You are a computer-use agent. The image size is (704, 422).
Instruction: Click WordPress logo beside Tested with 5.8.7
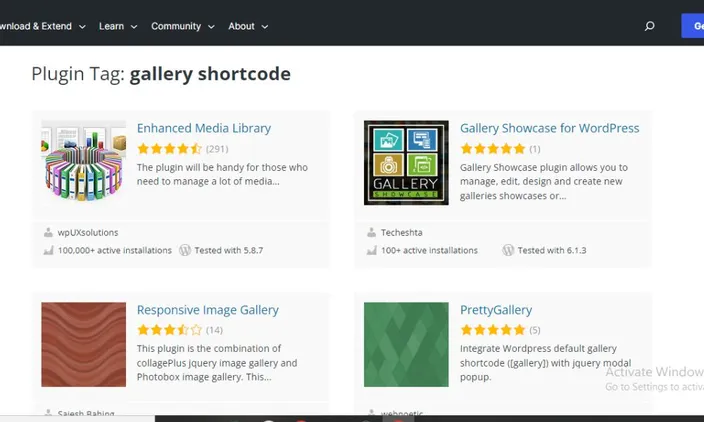[x=185, y=250]
